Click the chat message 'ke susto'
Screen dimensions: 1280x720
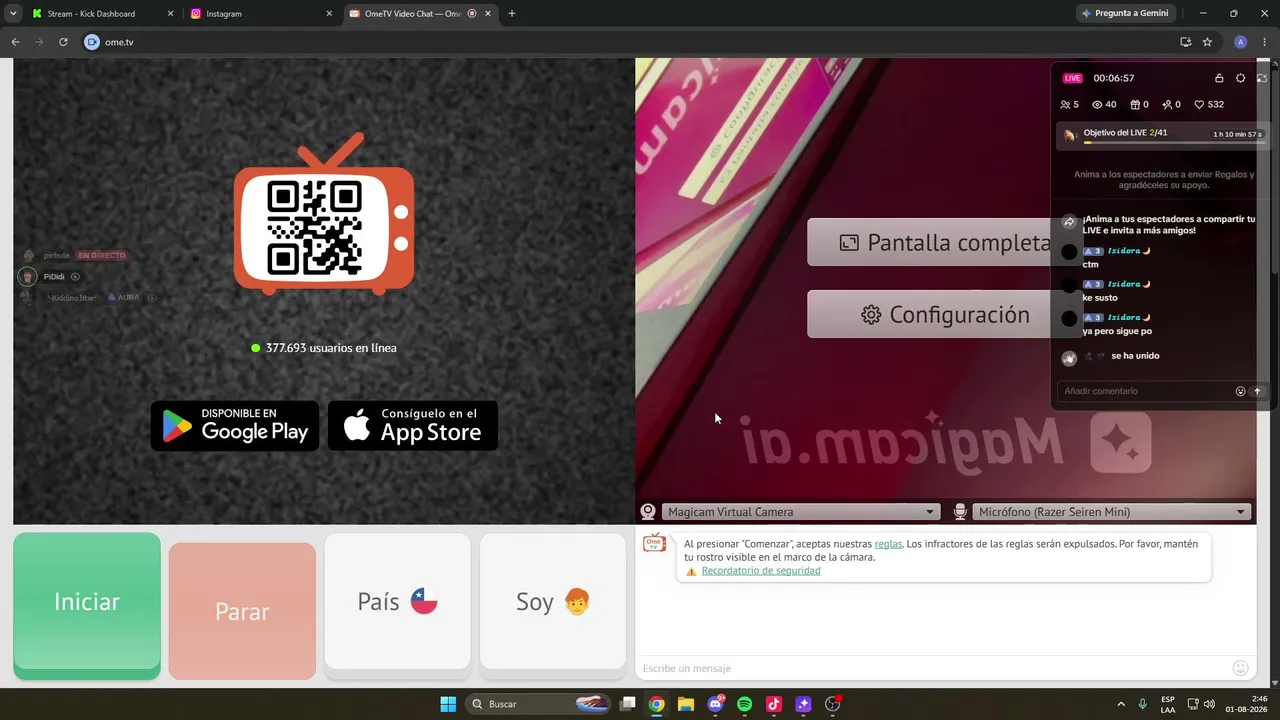1100,298
